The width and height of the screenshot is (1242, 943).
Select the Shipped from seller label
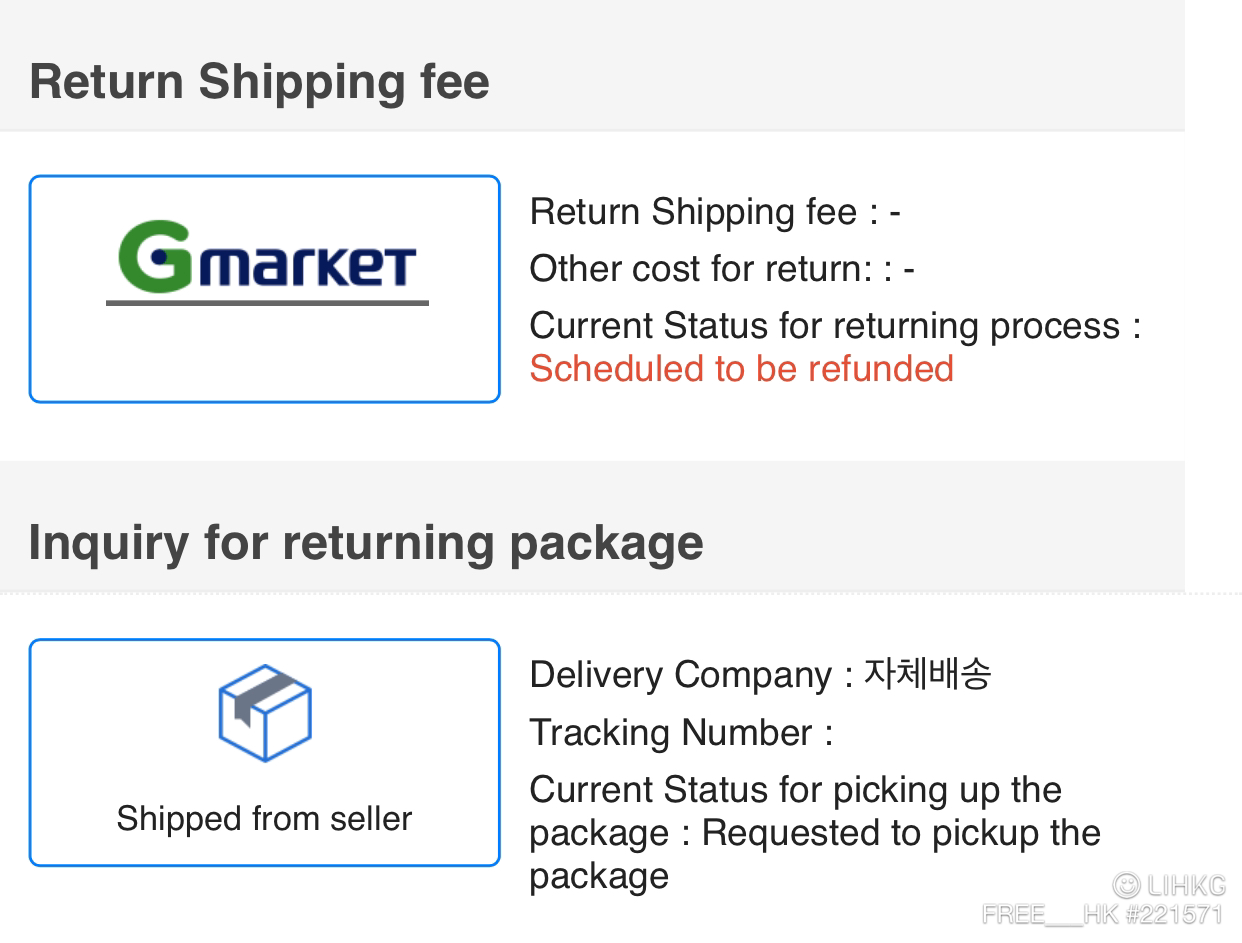coord(264,818)
